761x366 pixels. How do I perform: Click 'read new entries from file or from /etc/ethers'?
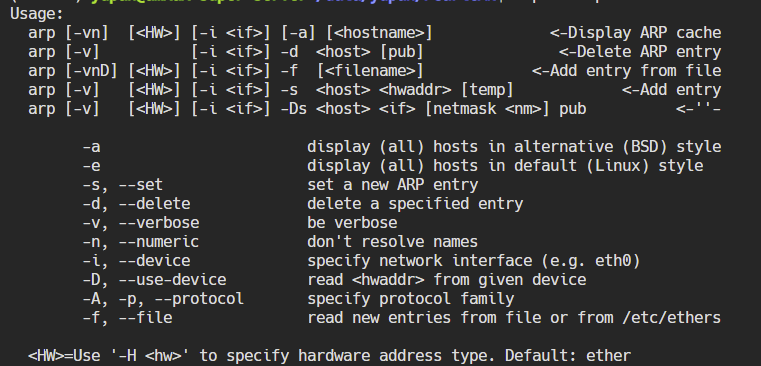tap(514, 317)
